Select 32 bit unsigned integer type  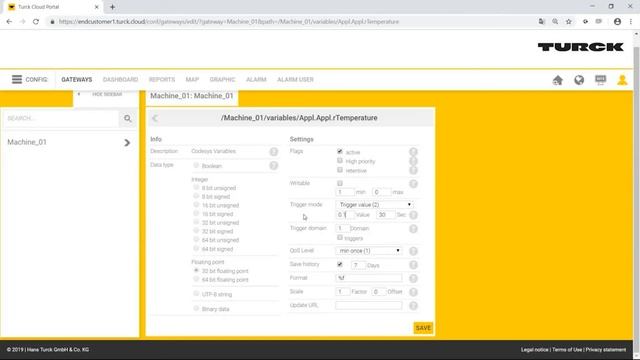tap(196, 222)
